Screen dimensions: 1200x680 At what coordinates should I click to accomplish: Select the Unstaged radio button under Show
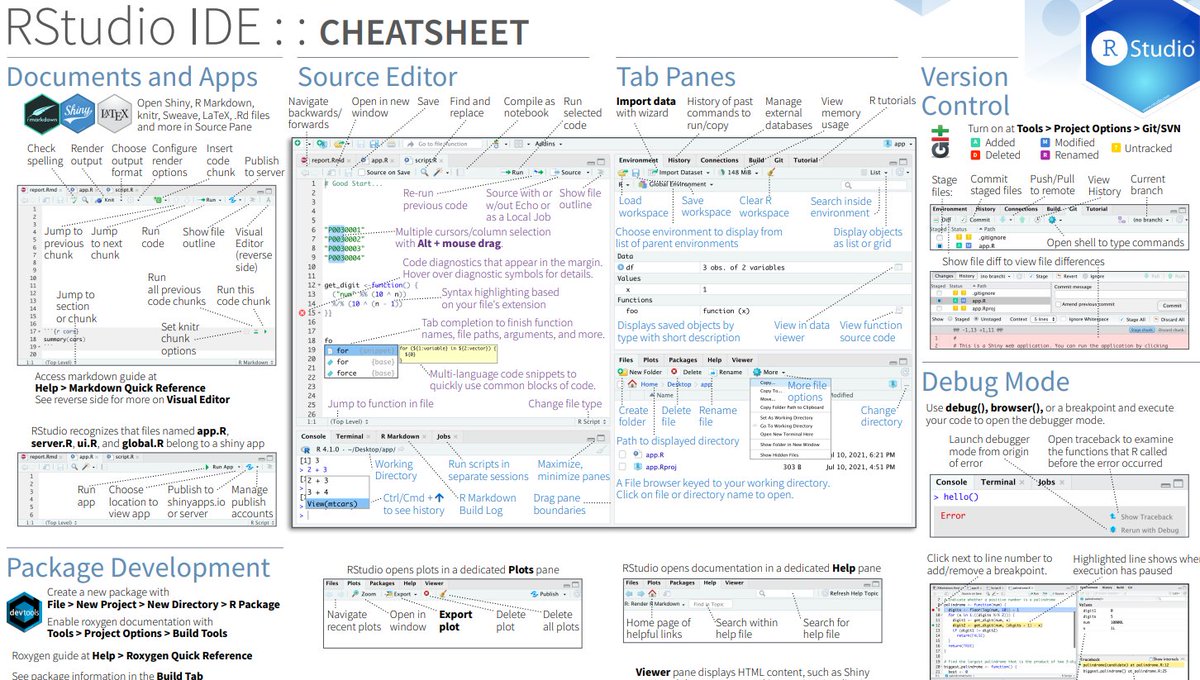[976, 319]
